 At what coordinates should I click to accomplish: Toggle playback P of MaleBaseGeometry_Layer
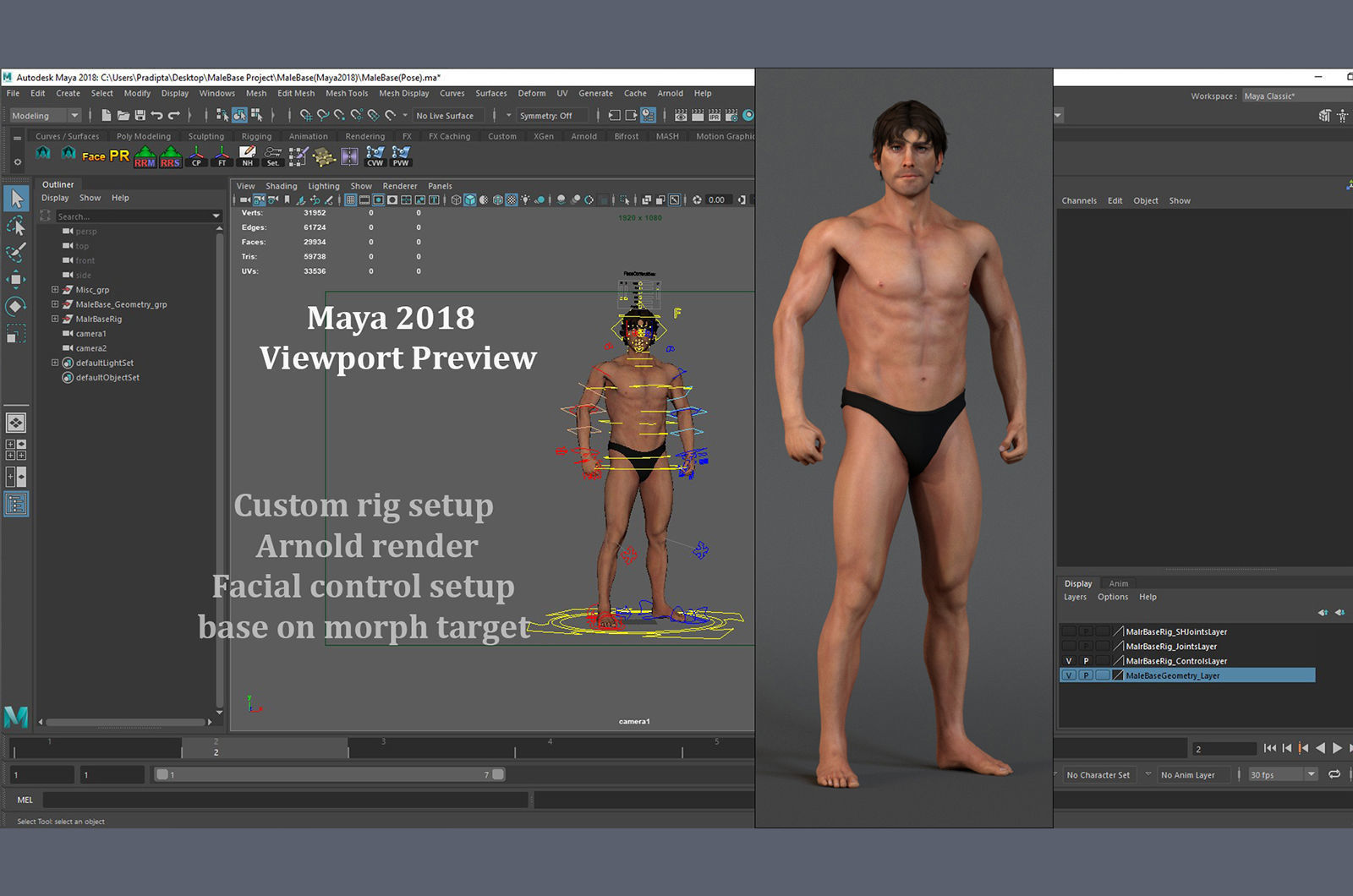point(1086,675)
